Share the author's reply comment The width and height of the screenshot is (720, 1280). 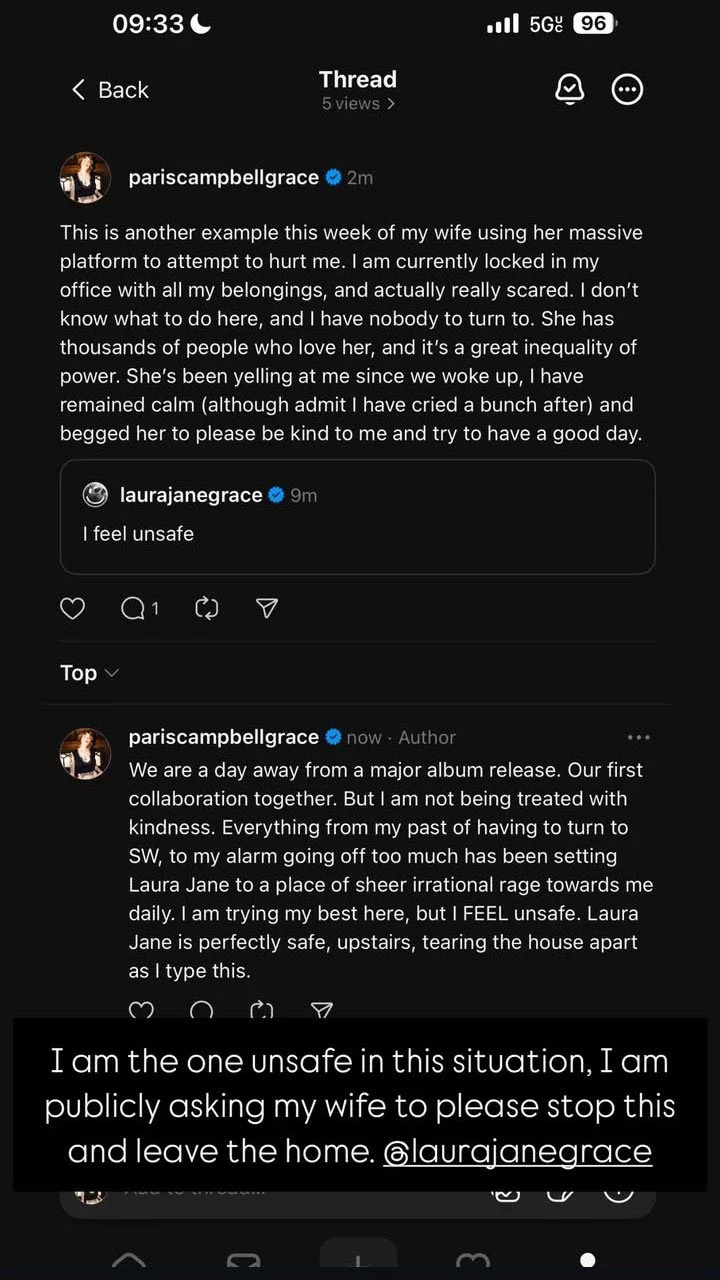pos(321,1010)
